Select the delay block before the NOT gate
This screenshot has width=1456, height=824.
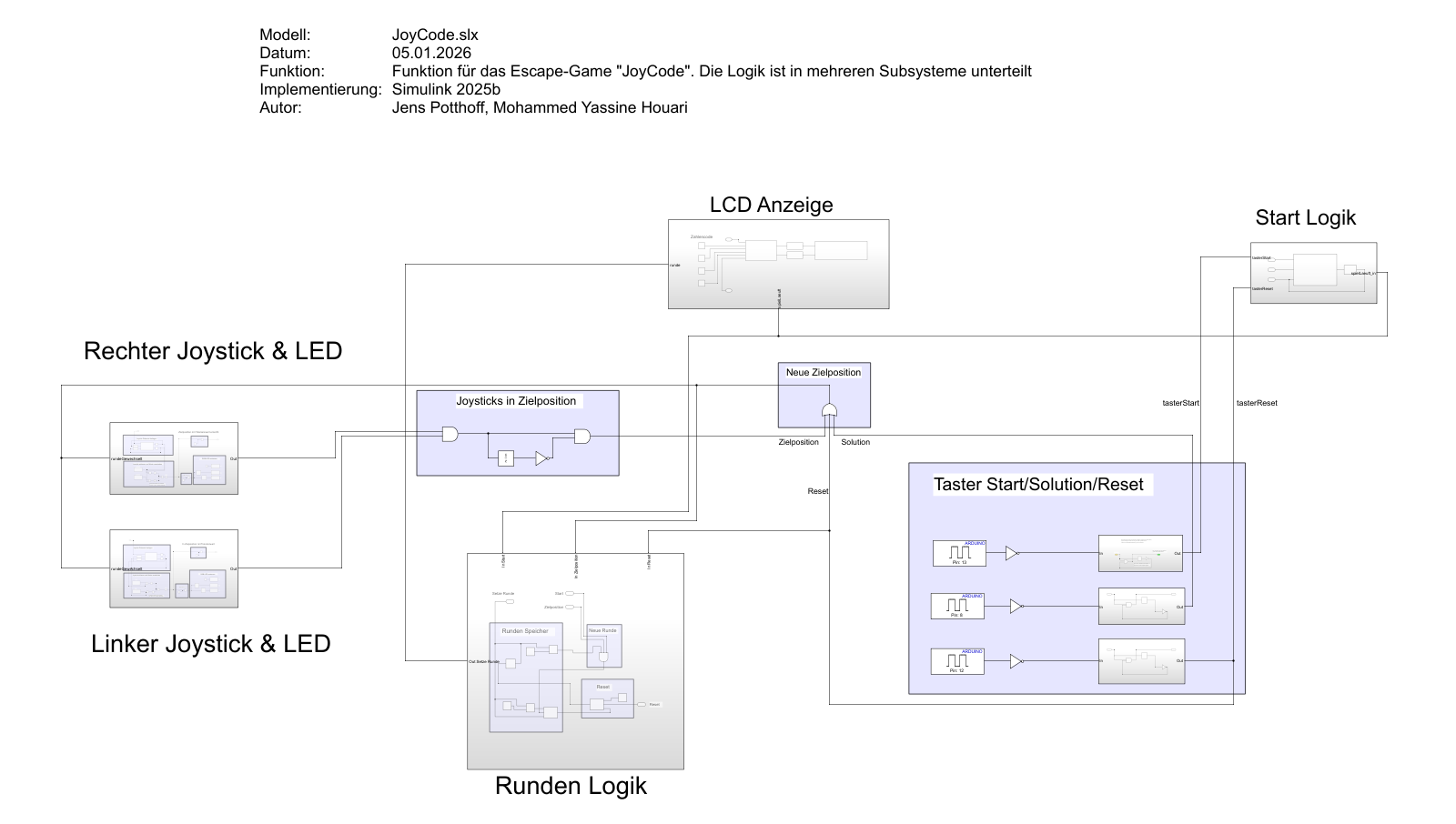tap(506, 458)
